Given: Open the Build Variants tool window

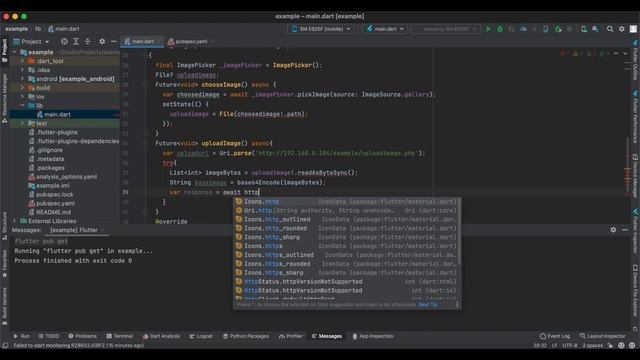Looking at the screenshot, I should pyautogui.click(x=4, y=306).
